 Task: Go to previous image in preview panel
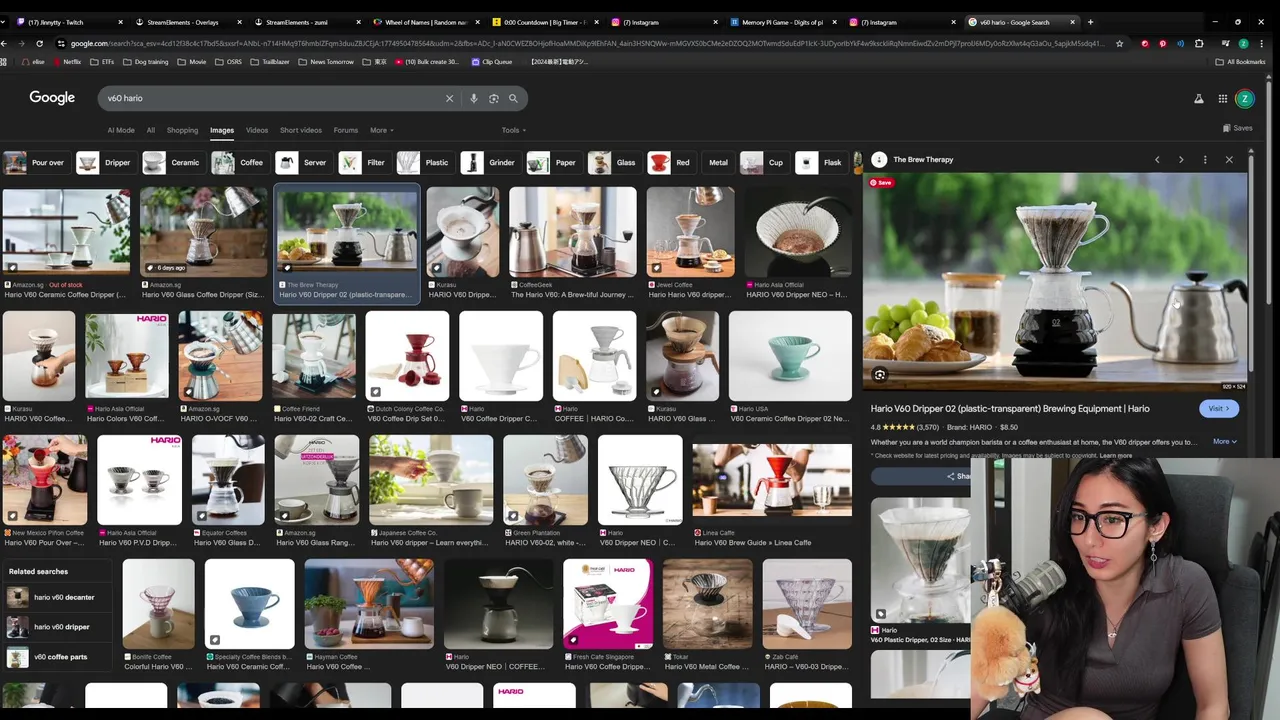[x=1157, y=160]
